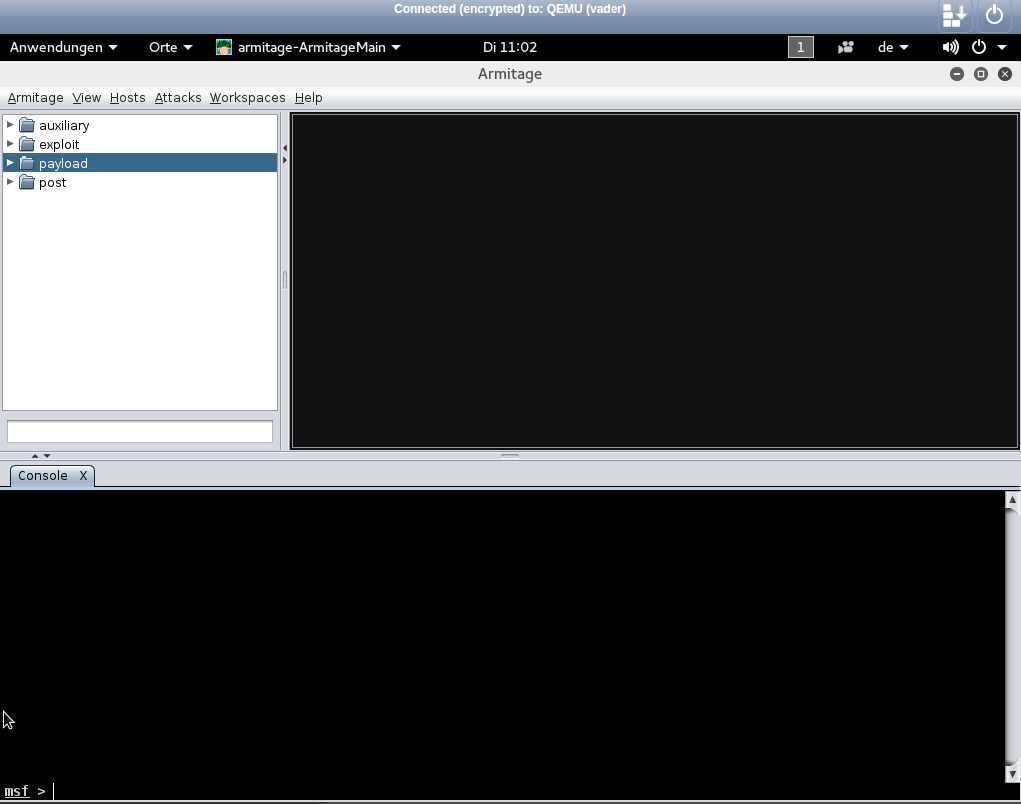Screen dimensions: 1021x804
Task: Switch to the Console tab
Action: tap(43, 476)
